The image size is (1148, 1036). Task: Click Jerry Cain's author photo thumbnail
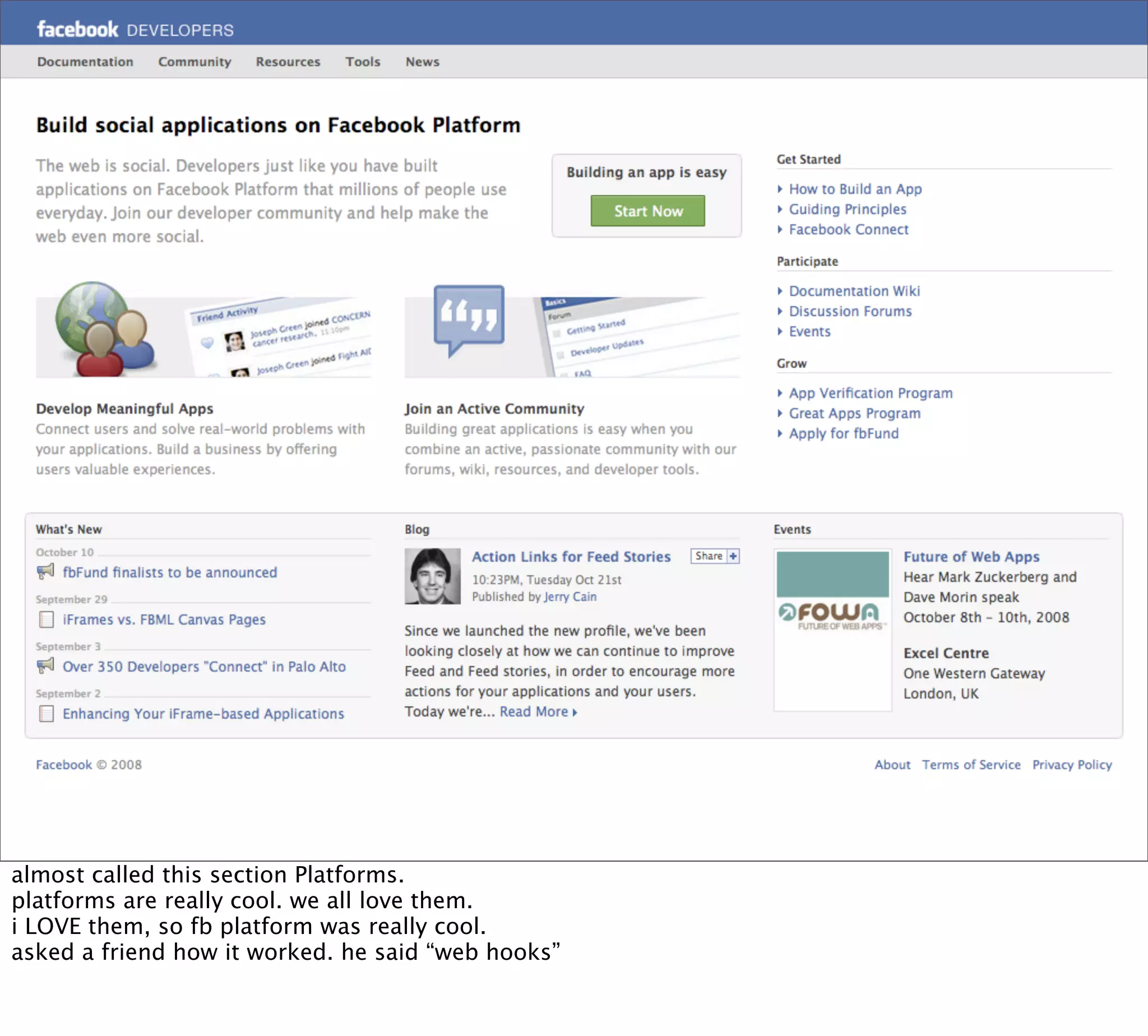tap(433, 576)
